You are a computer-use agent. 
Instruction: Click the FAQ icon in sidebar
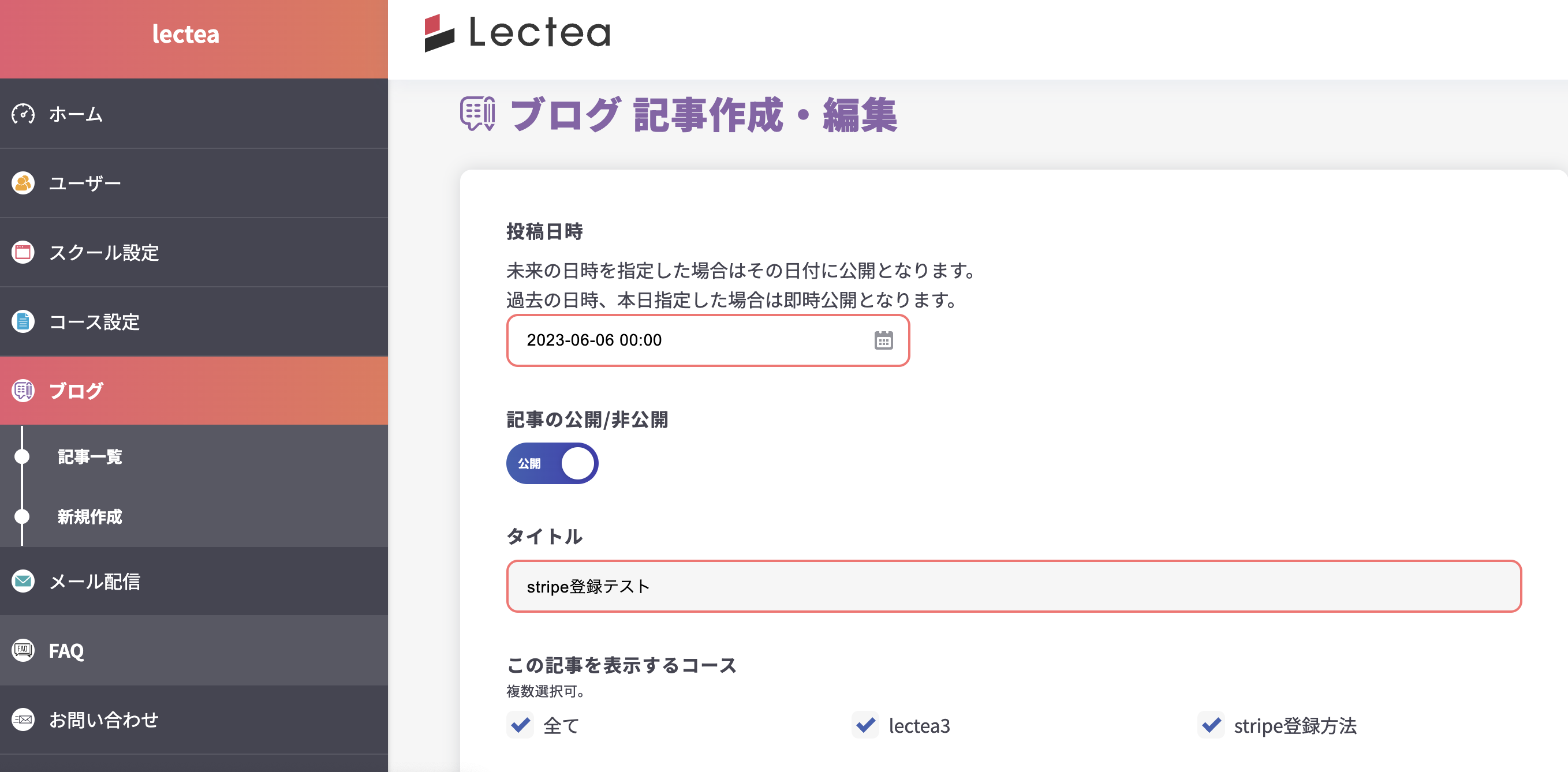[23, 650]
